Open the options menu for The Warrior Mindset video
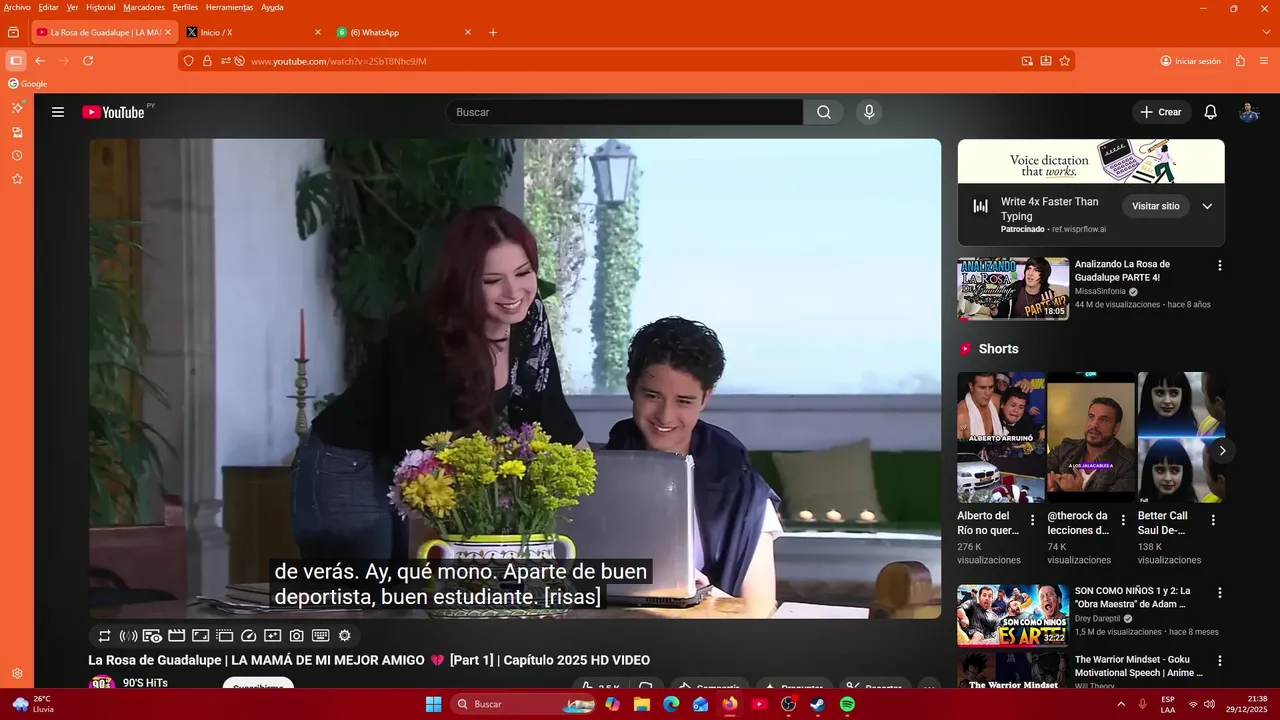This screenshot has height=720, width=1280. coord(1219,661)
